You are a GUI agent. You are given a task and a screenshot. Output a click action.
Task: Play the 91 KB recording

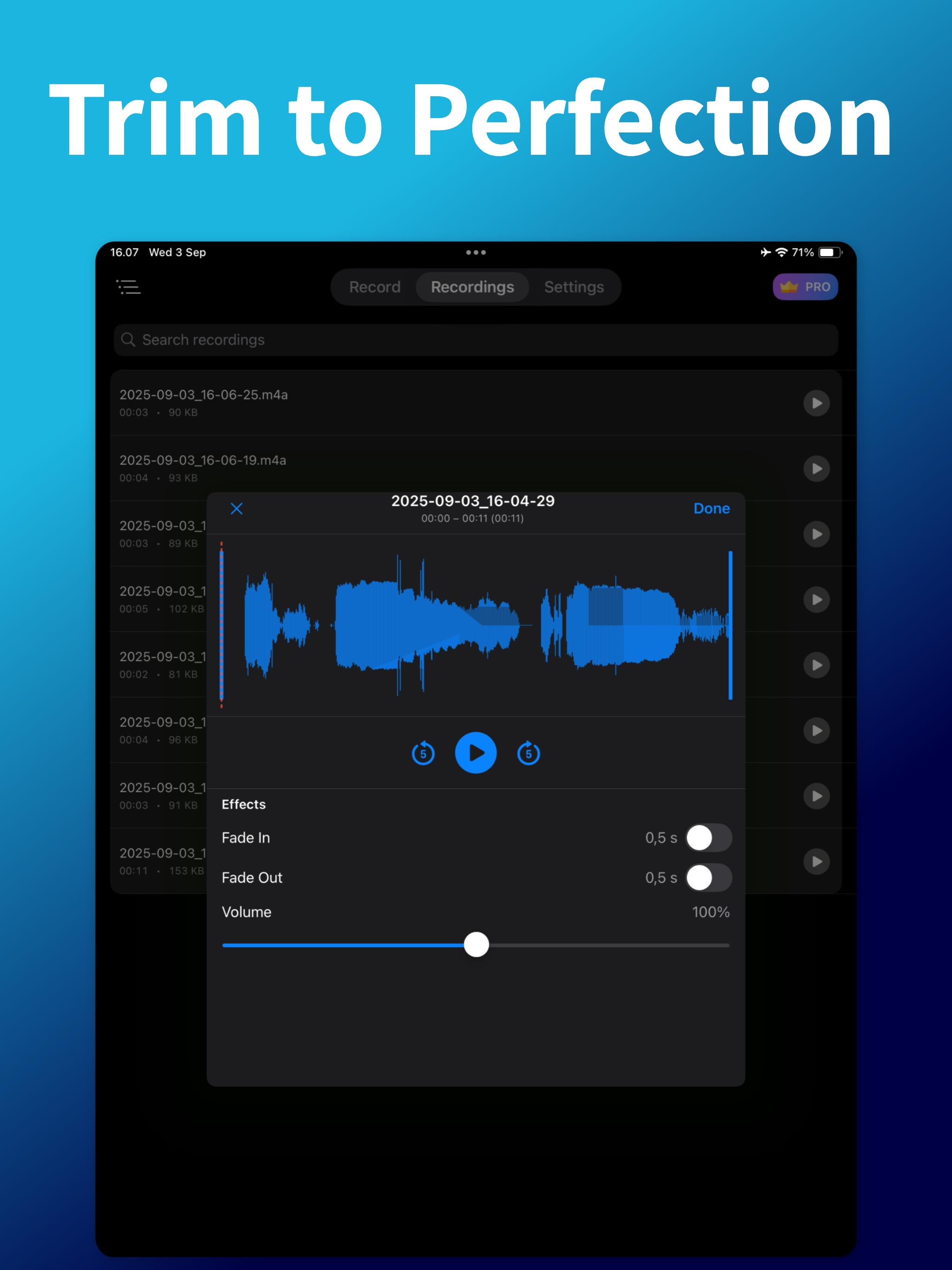point(816,796)
